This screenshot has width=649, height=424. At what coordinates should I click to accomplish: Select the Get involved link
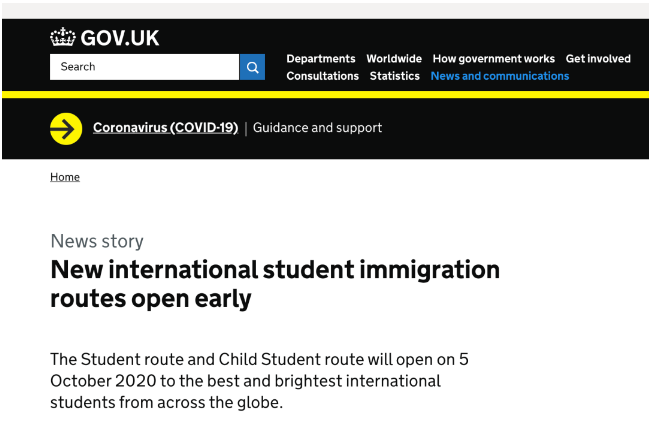598,59
